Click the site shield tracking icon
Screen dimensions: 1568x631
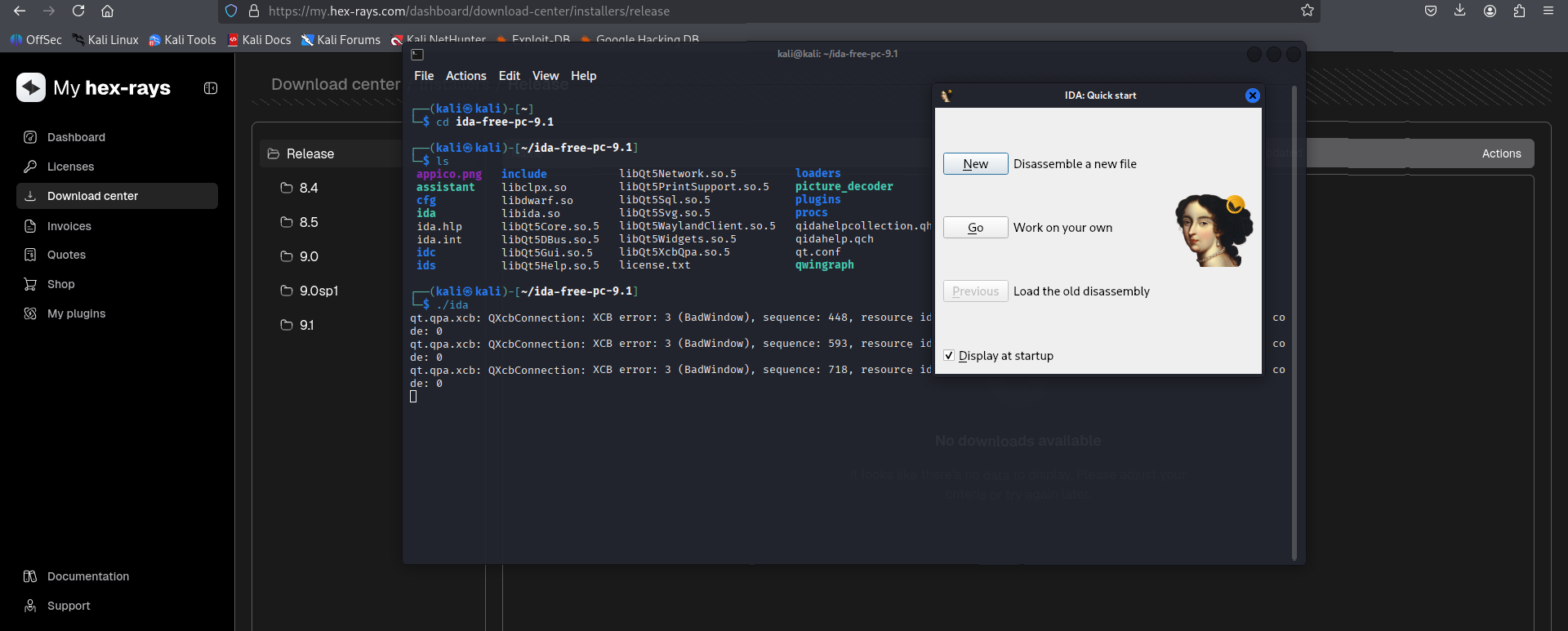pyautogui.click(x=231, y=11)
